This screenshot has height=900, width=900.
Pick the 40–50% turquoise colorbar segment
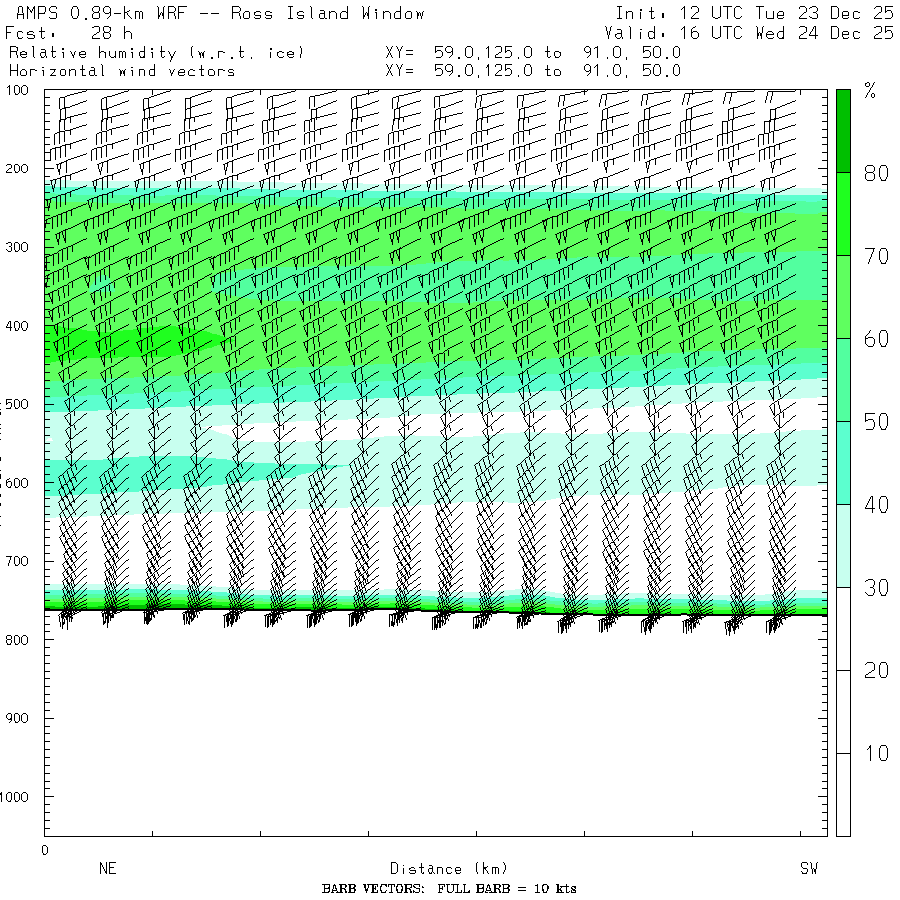844,462
